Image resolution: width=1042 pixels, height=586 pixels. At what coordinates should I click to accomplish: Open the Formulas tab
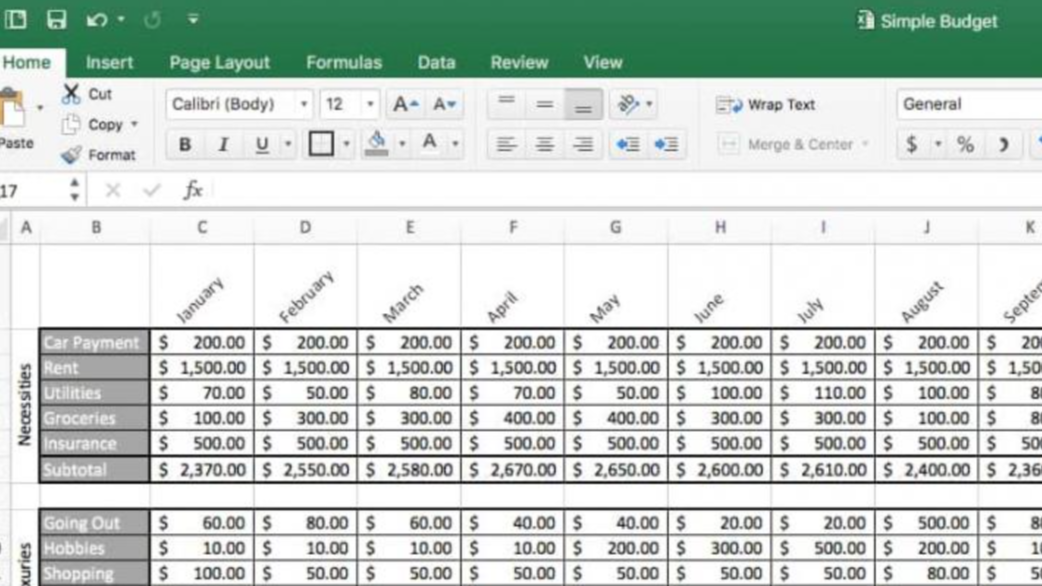[x=344, y=62]
